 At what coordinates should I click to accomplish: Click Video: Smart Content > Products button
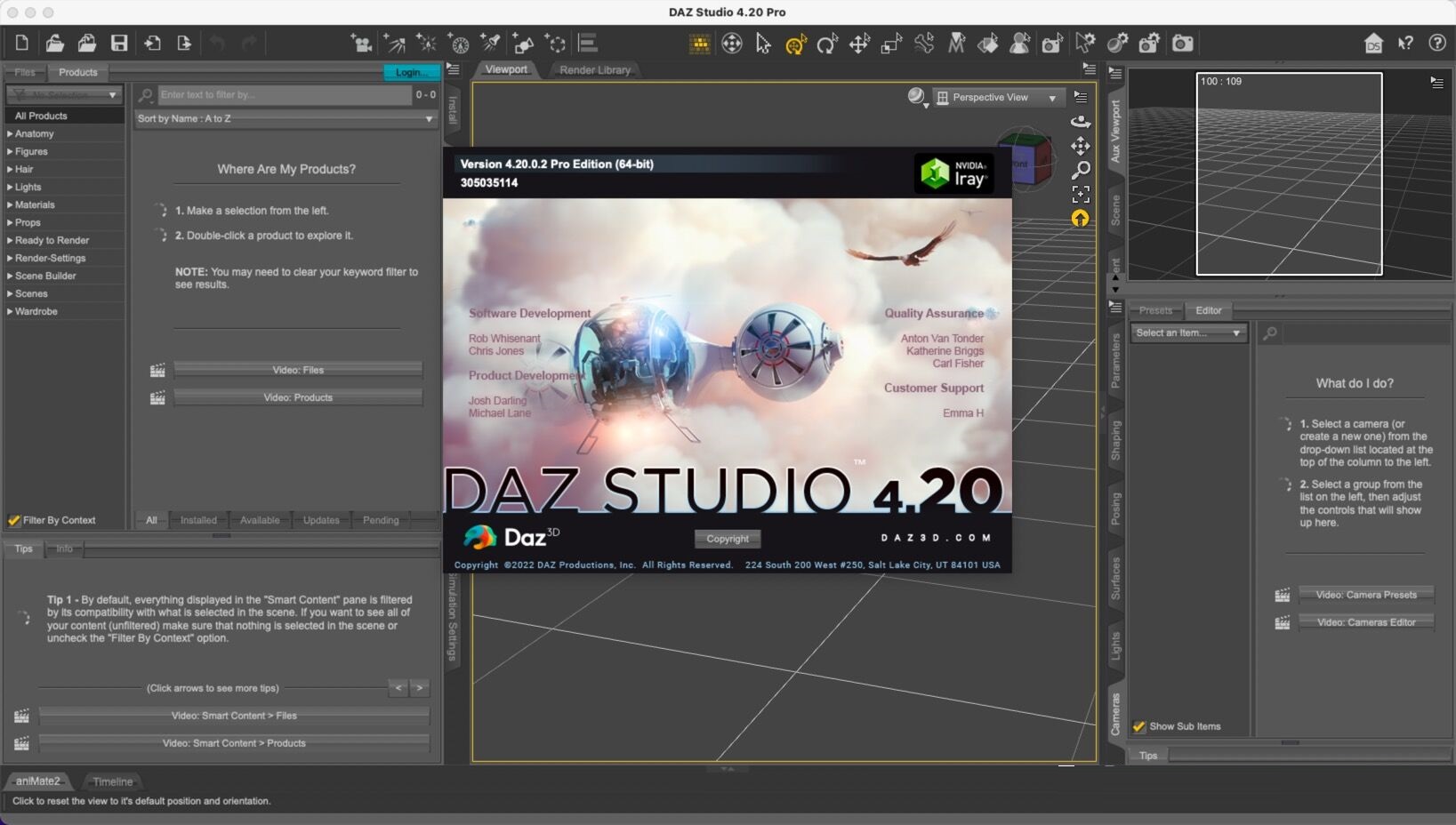234,743
